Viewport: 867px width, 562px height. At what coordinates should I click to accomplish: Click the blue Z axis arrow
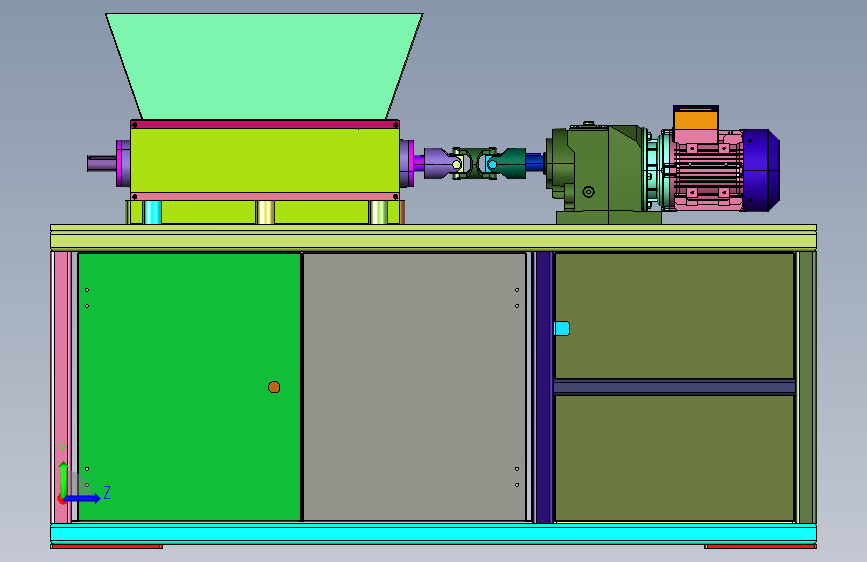pos(83,498)
